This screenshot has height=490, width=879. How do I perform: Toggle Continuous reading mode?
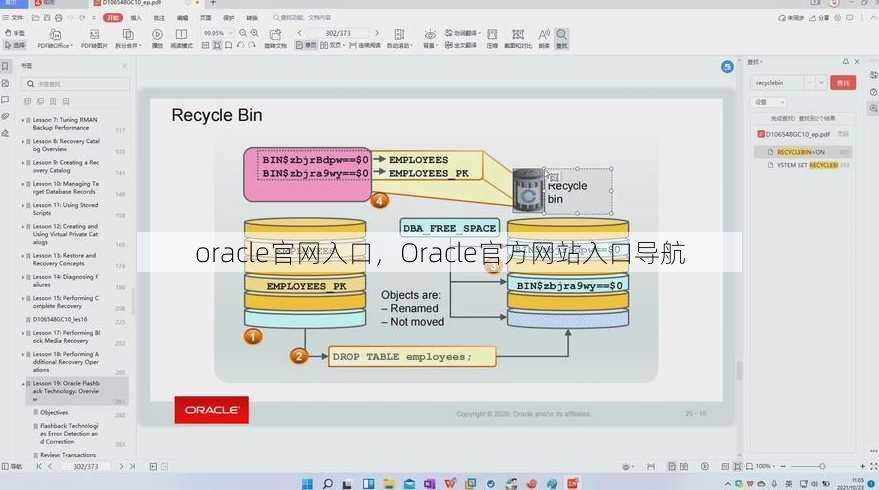pyautogui.click(x=365, y=45)
